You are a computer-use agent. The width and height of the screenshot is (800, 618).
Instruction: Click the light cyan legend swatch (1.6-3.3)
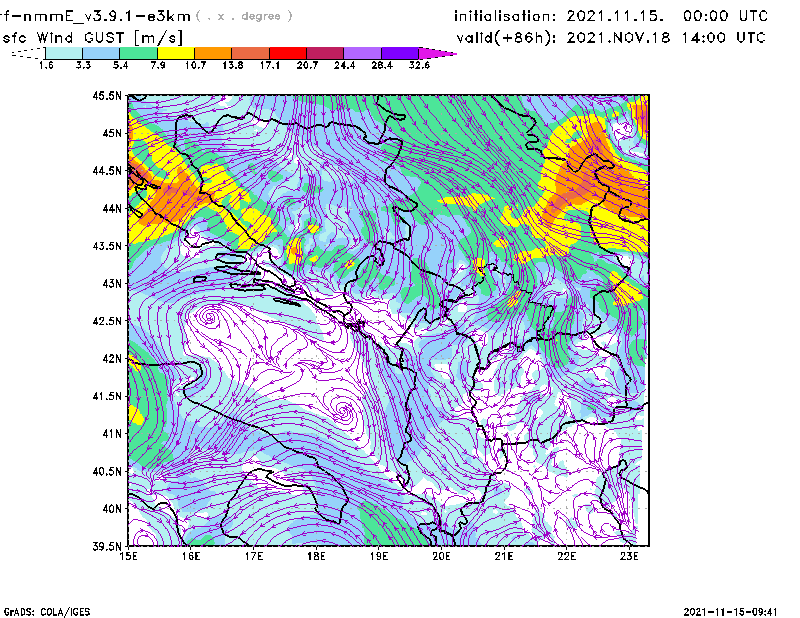[64, 53]
